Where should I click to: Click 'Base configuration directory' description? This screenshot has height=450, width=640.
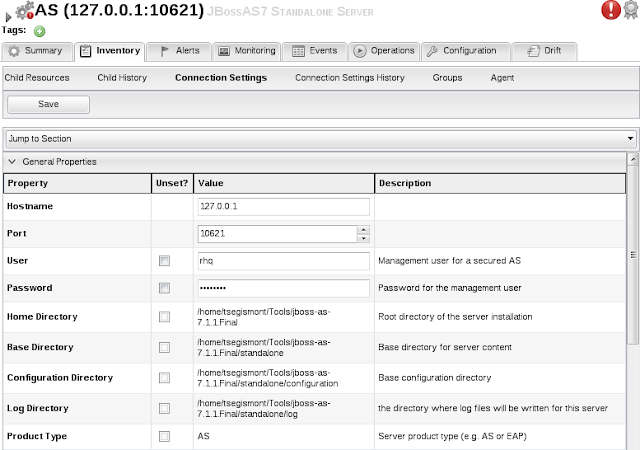[x=434, y=378]
